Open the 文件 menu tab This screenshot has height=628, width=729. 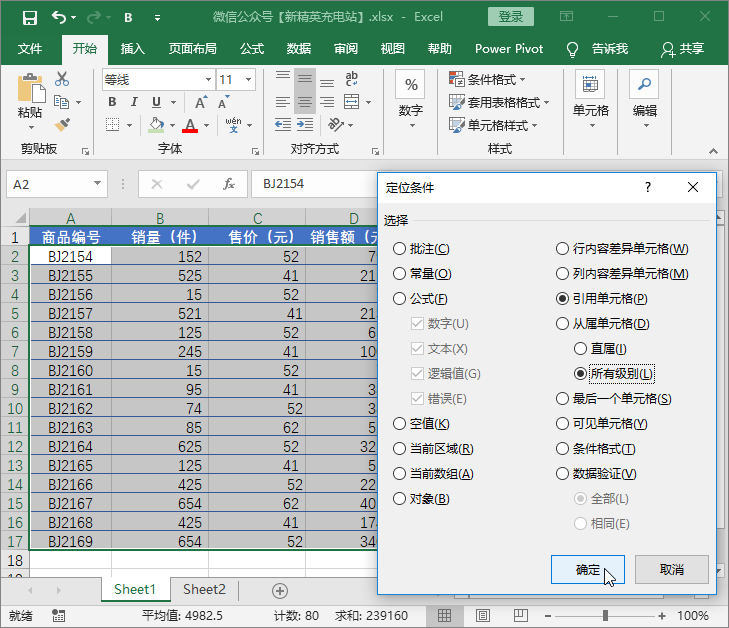30,49
